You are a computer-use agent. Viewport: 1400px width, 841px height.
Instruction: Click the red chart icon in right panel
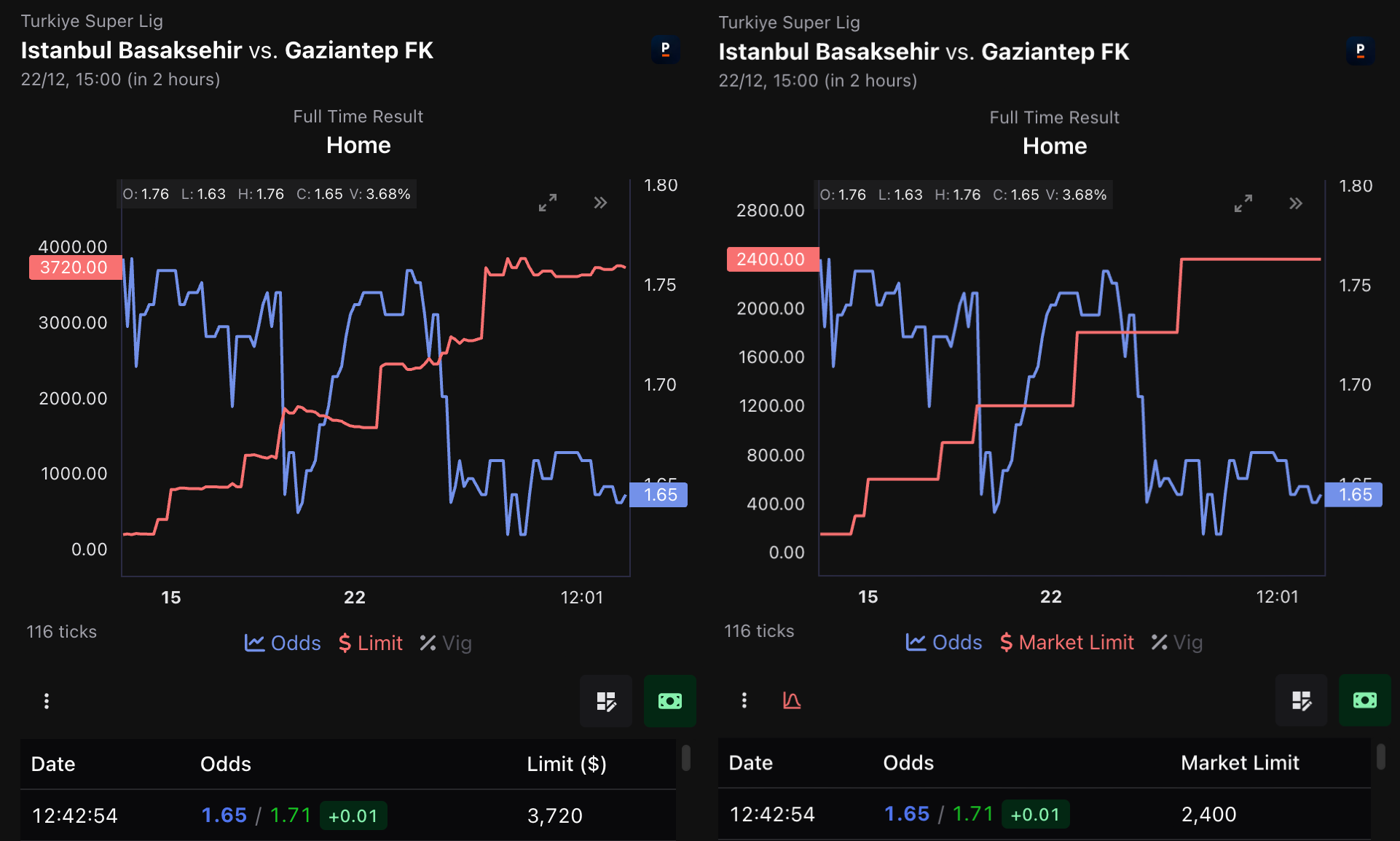pos(792,700)
